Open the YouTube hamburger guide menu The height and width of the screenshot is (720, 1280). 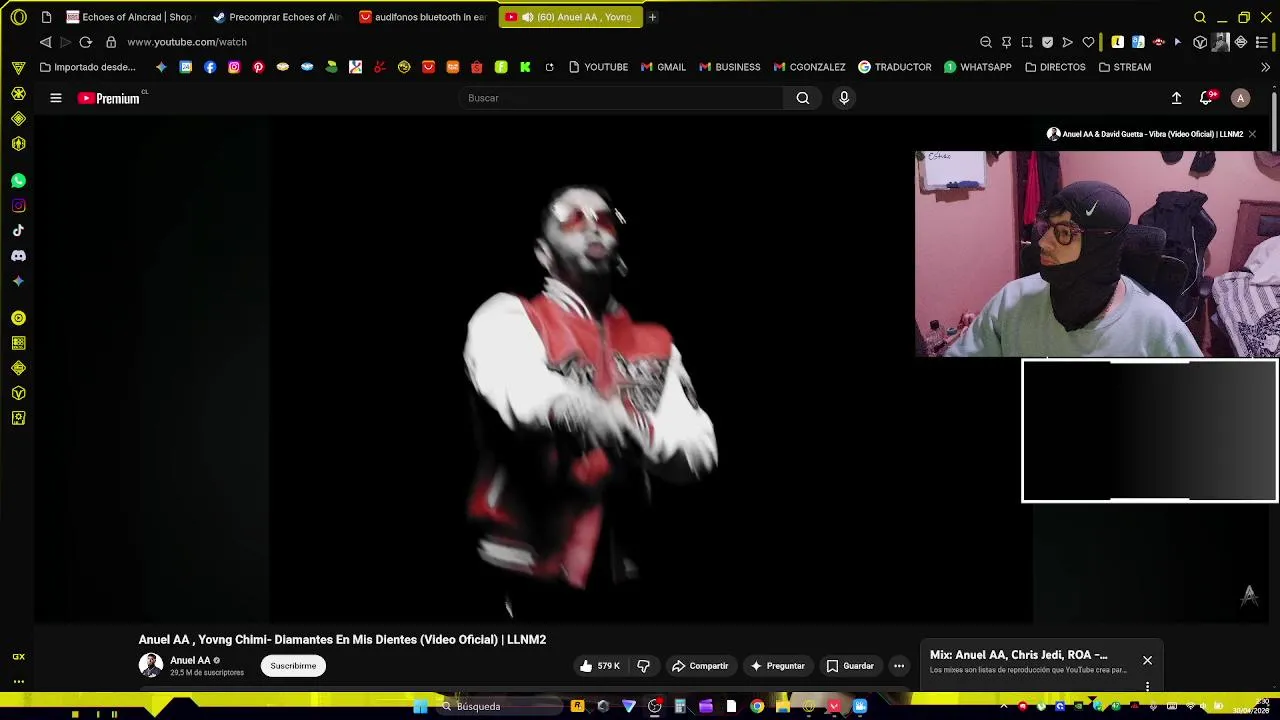tap(56, 98)
